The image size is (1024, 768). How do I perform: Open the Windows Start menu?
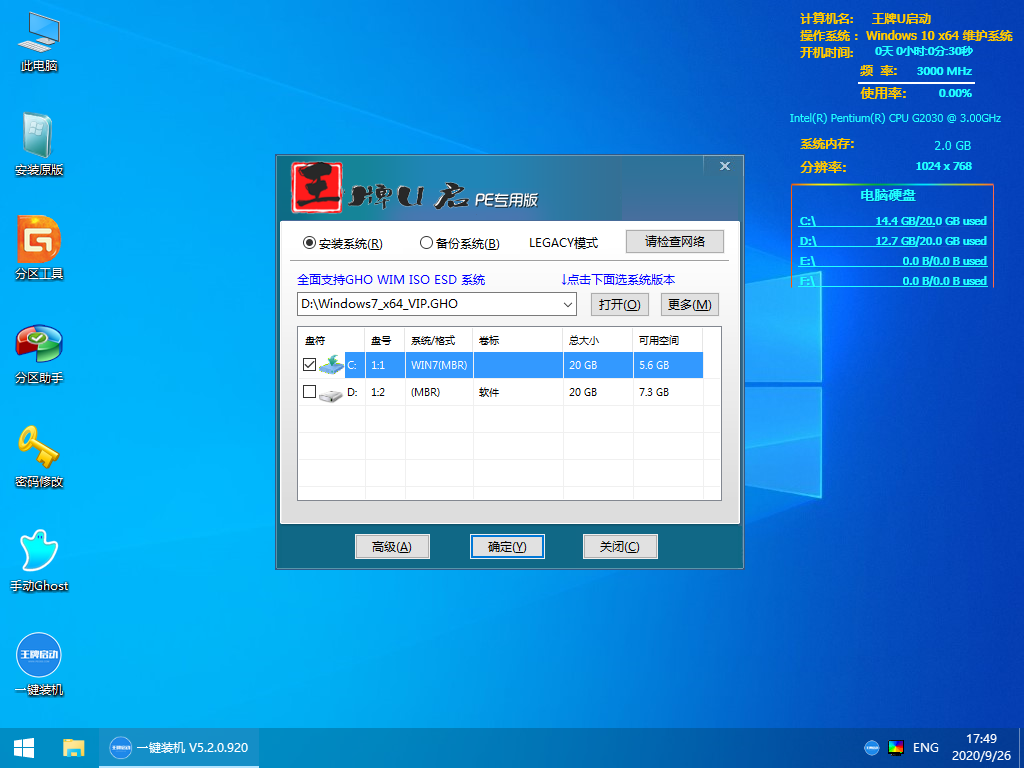24,748
